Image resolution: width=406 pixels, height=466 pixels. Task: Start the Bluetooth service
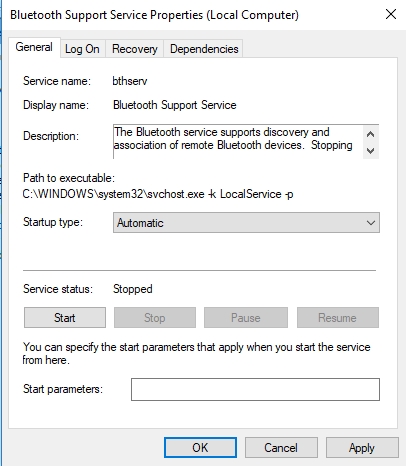click(65, 318)
